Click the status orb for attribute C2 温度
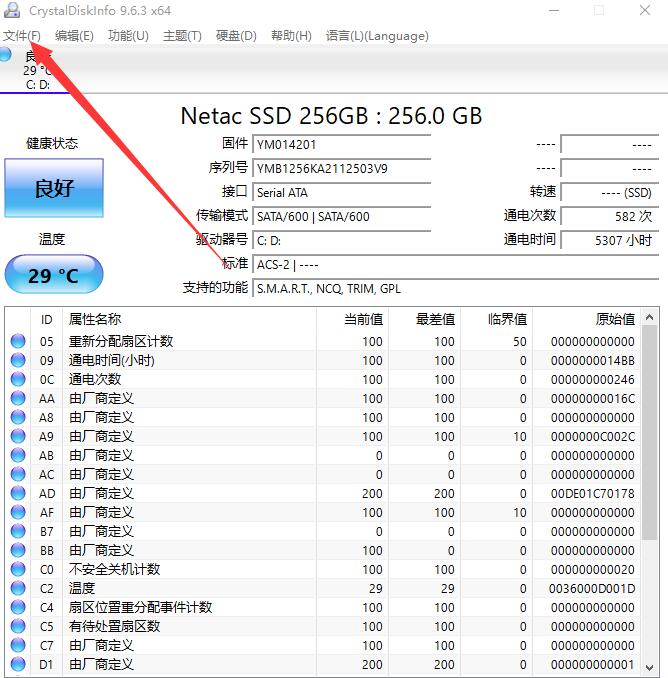This screenshot has height=678, width=668. 18,588
